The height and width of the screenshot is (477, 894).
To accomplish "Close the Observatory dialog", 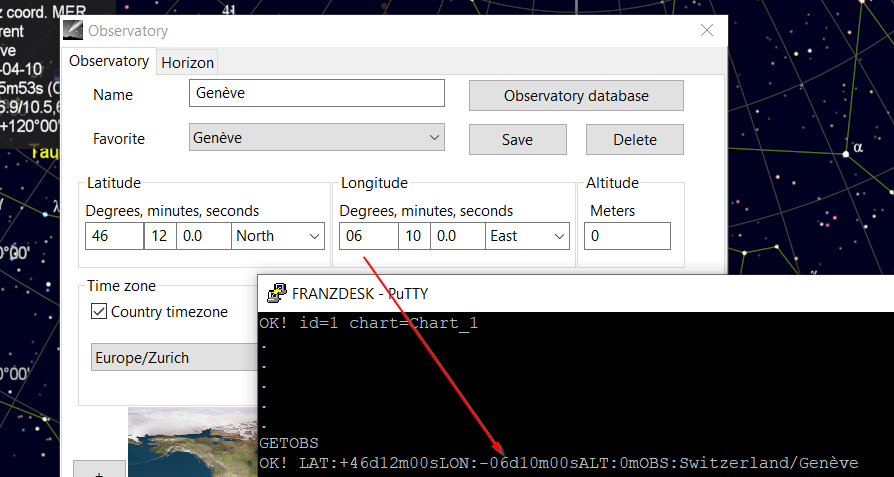I will 707,30.
